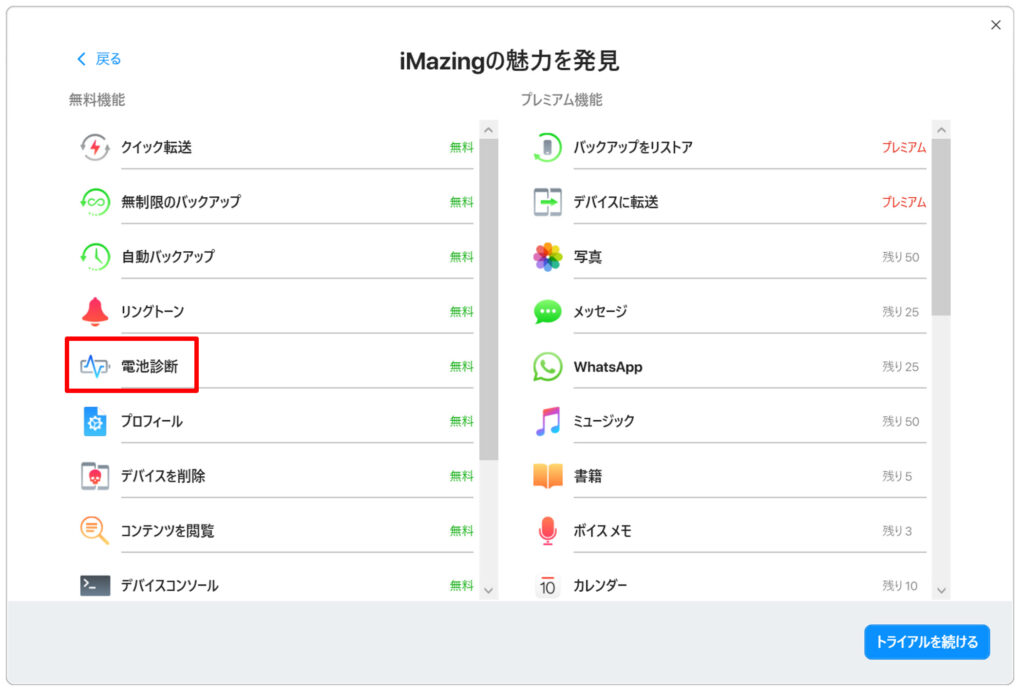Click the restore backup (バックアップをリストア) icon
This screenshot has width=1024, height=691.
coord(547,147)
